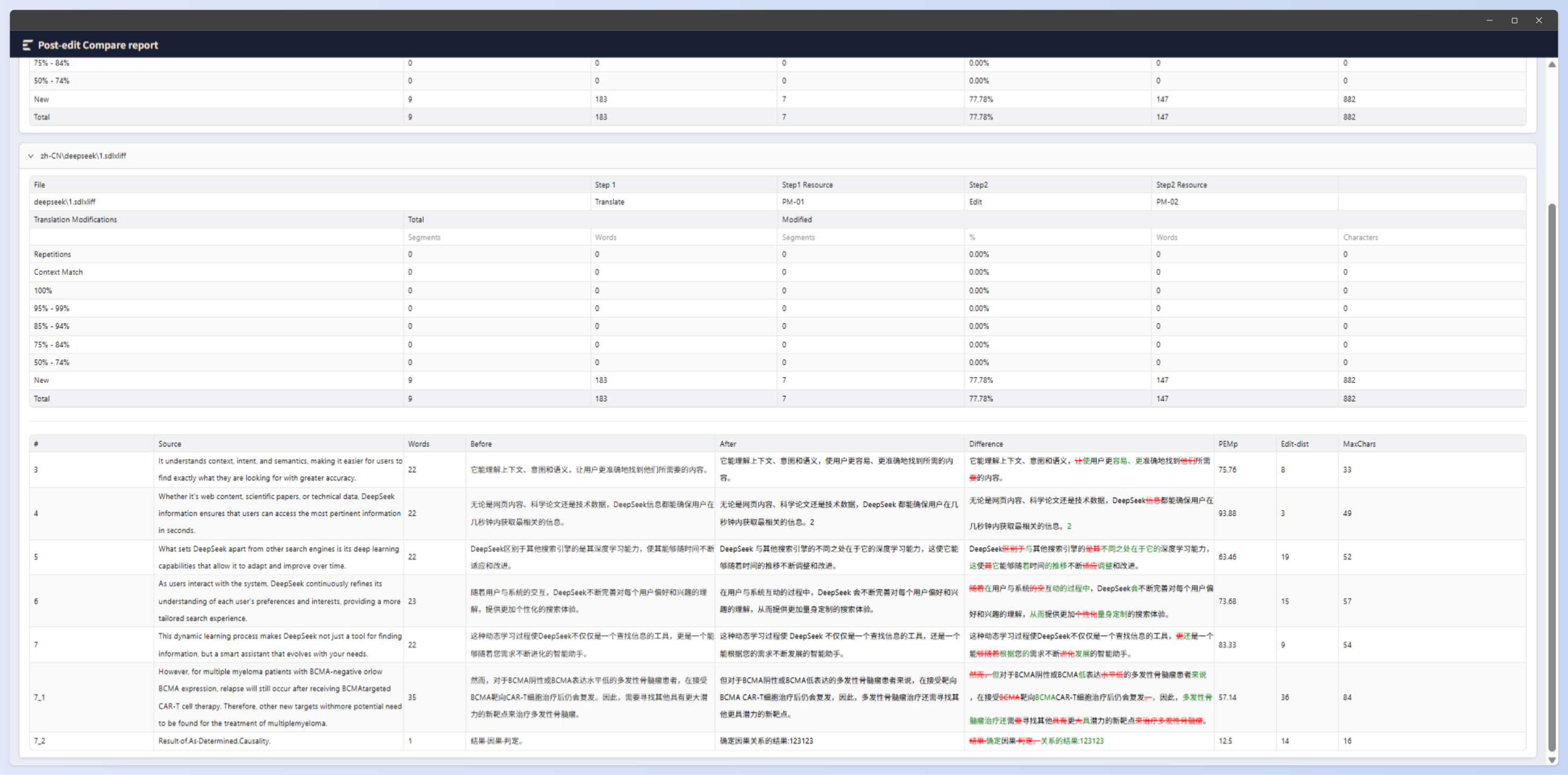
Task: Click PEMp value 93.88
Action: coord(1227,513)
